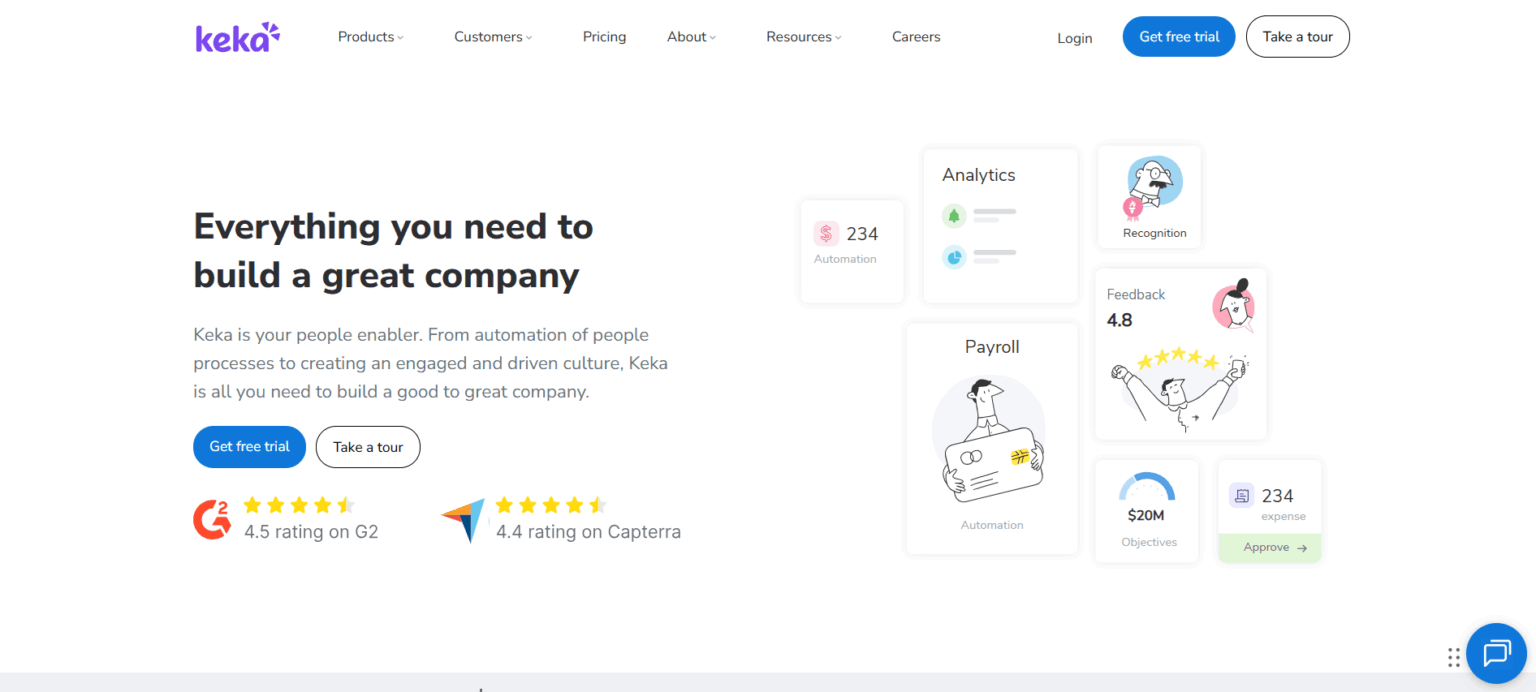1536x692 pixels.
Task: Click the pink dollar Automation icon
Action: click(826, 234)
